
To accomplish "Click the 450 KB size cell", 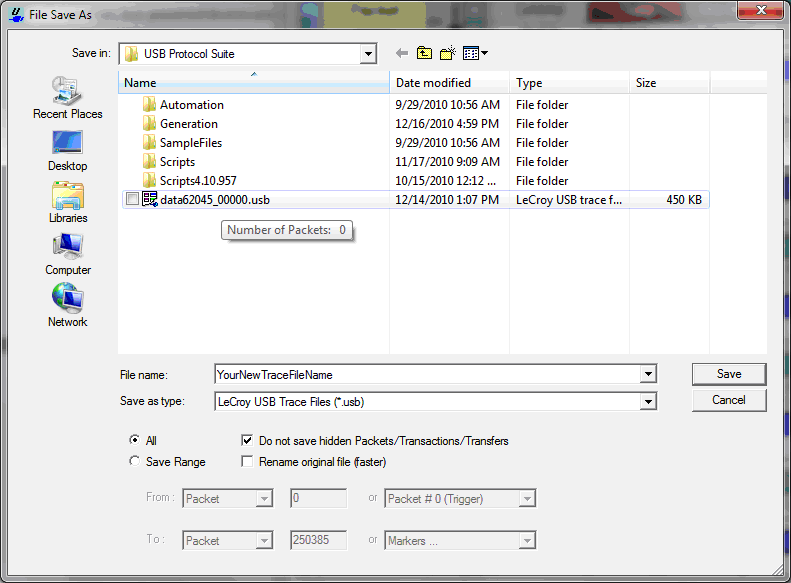I will (684, 200).
